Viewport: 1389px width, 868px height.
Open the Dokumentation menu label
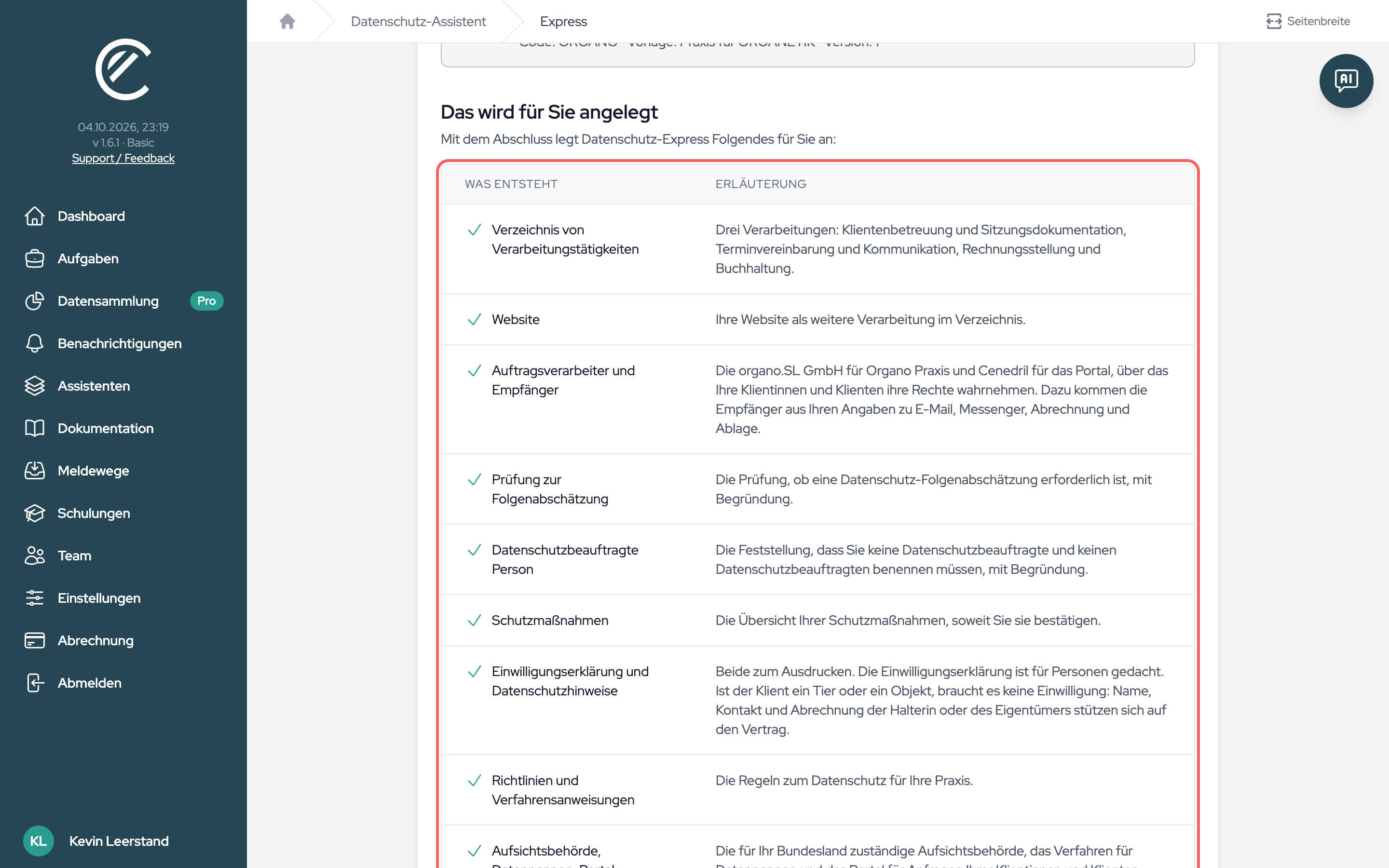click(106, 428)
